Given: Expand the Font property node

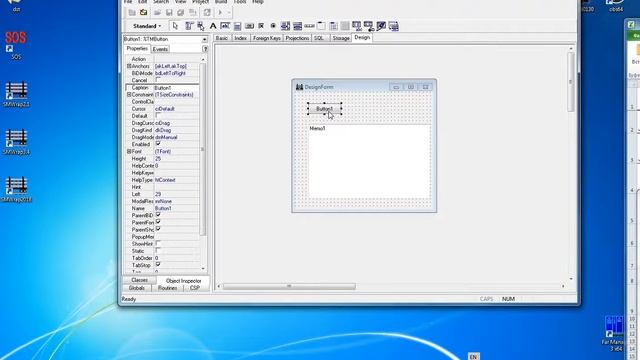Looking at the screenshot, I should [129, 151].
